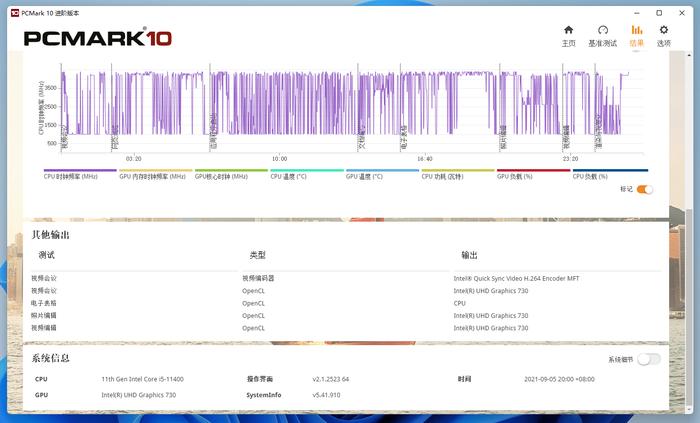Toggle GPU 内存时钟频率 (MHz) legend series
The width and height of the screenshot is (700, 423).
155,174
